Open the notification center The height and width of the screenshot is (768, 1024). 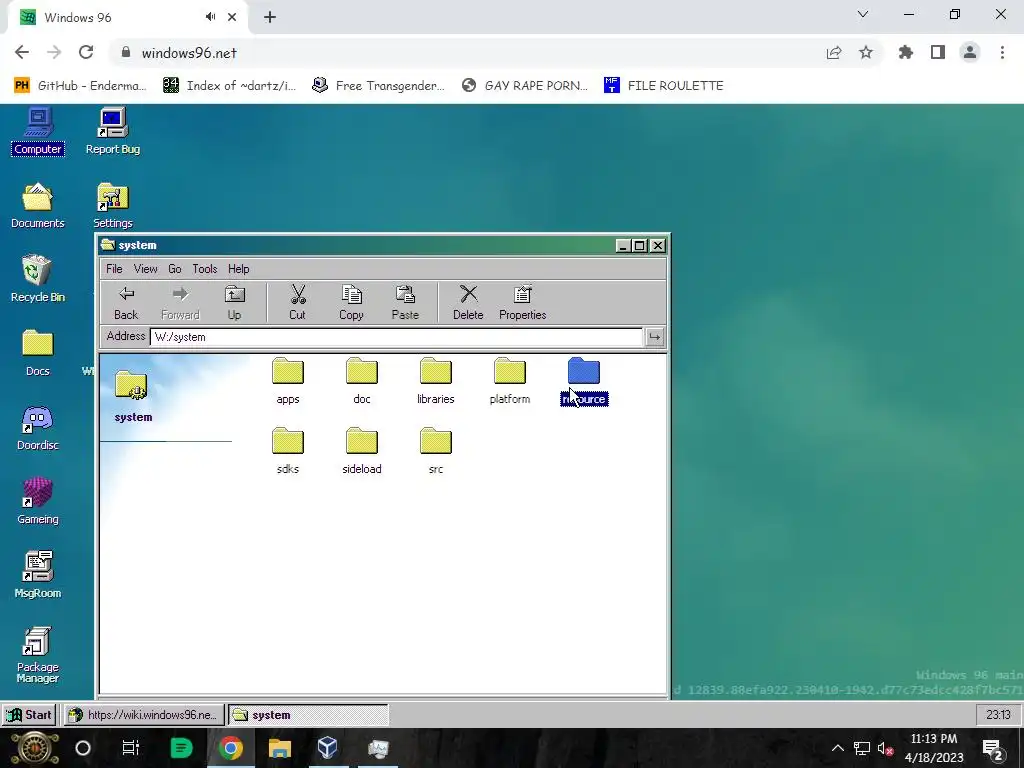pos(993,748)
